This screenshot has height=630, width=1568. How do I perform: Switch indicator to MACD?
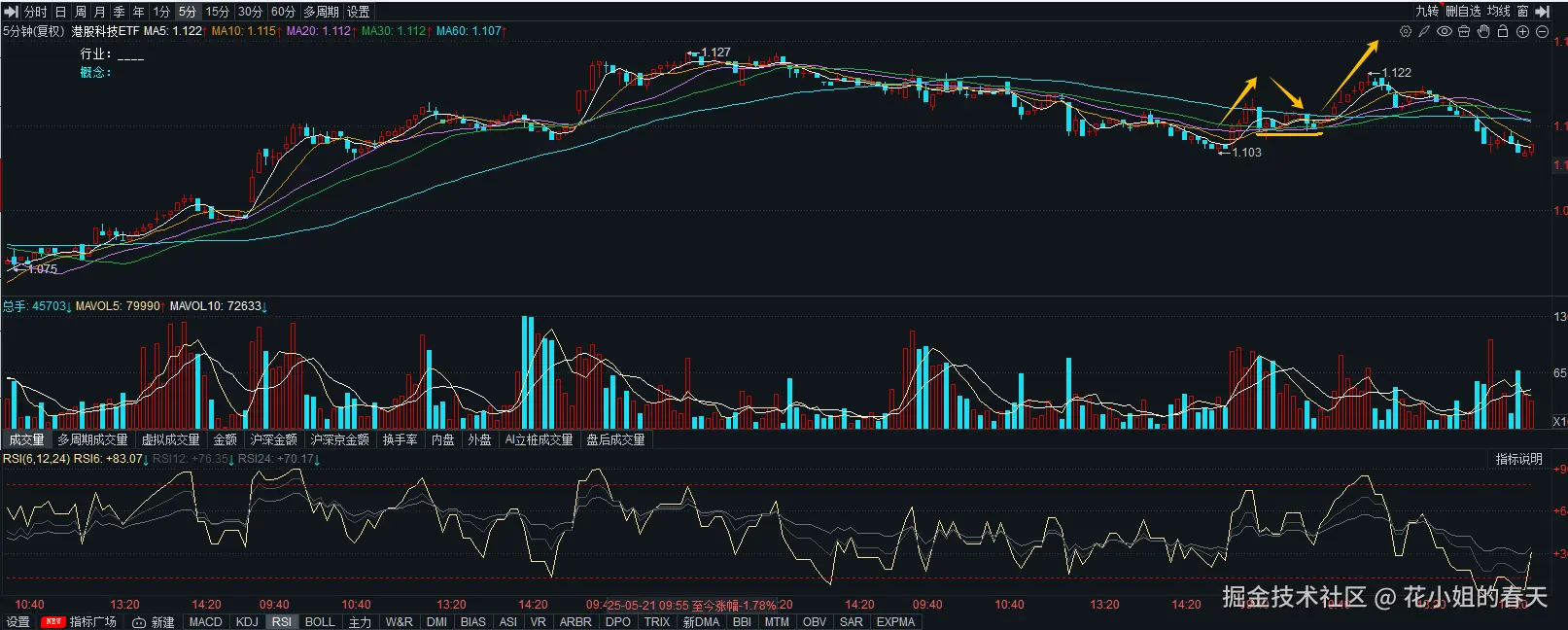205,622
